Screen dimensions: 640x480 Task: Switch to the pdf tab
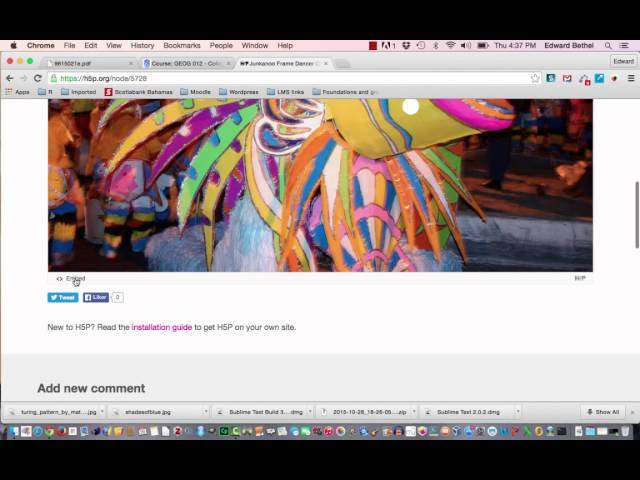click(88, 64)
